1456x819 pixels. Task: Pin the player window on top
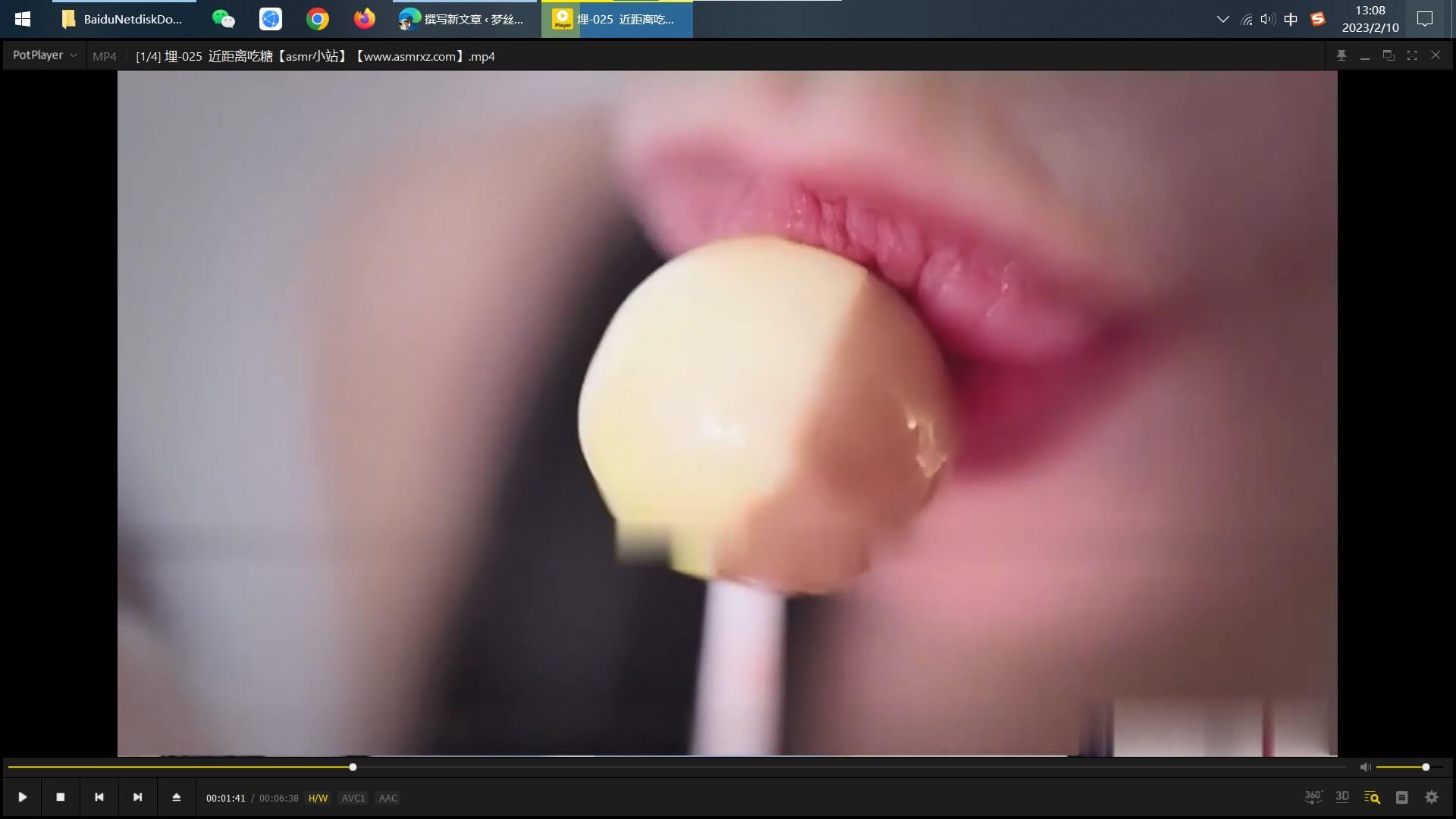1341,55
